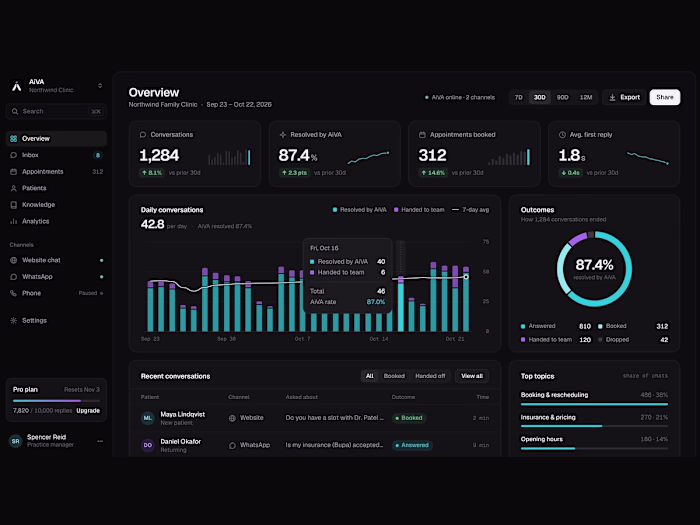The image size is (700, 525).
Task: Toggle Resolved by AiVA chart legend
Action: 360,209
